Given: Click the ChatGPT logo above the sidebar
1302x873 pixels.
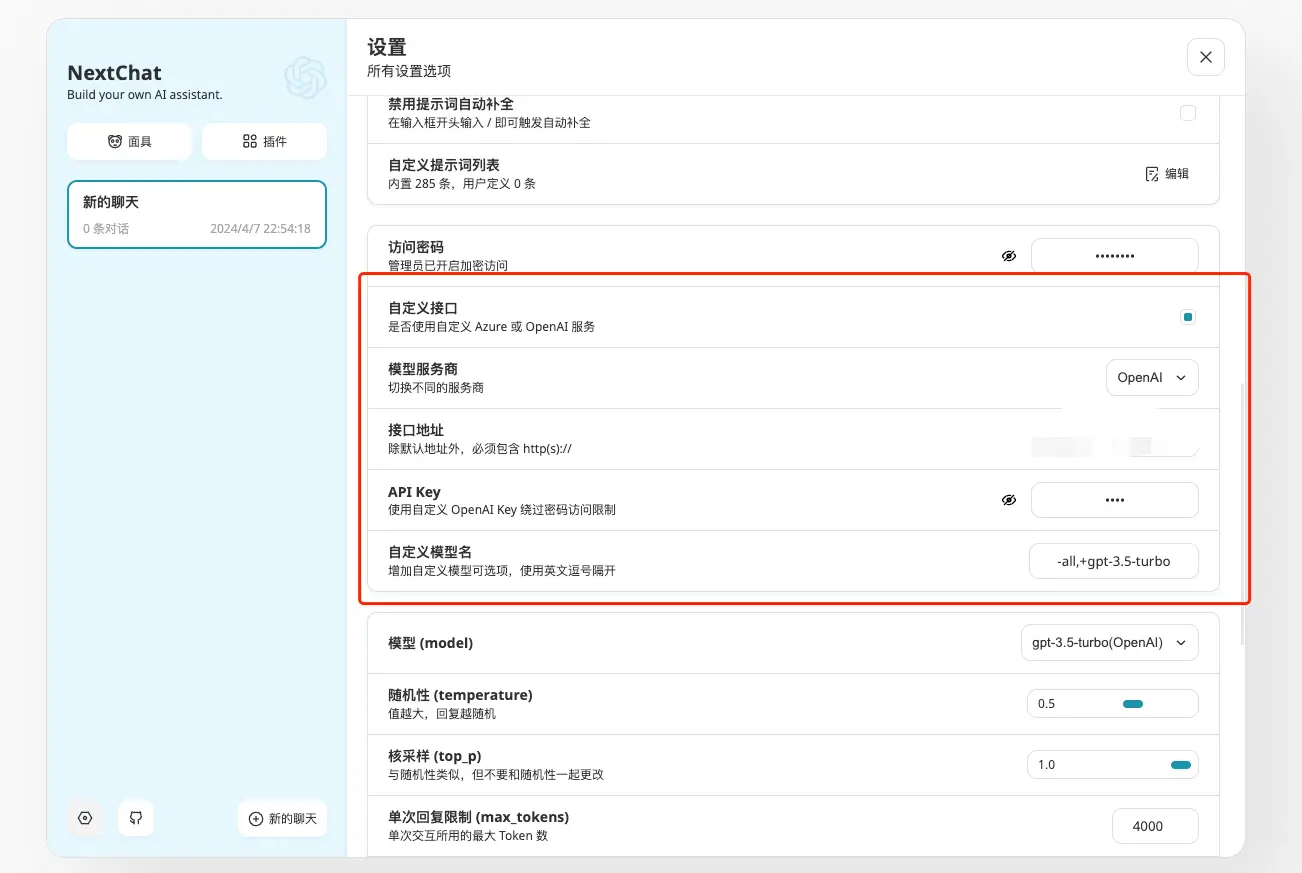Looking at the screenshot, I should point(305,78).
